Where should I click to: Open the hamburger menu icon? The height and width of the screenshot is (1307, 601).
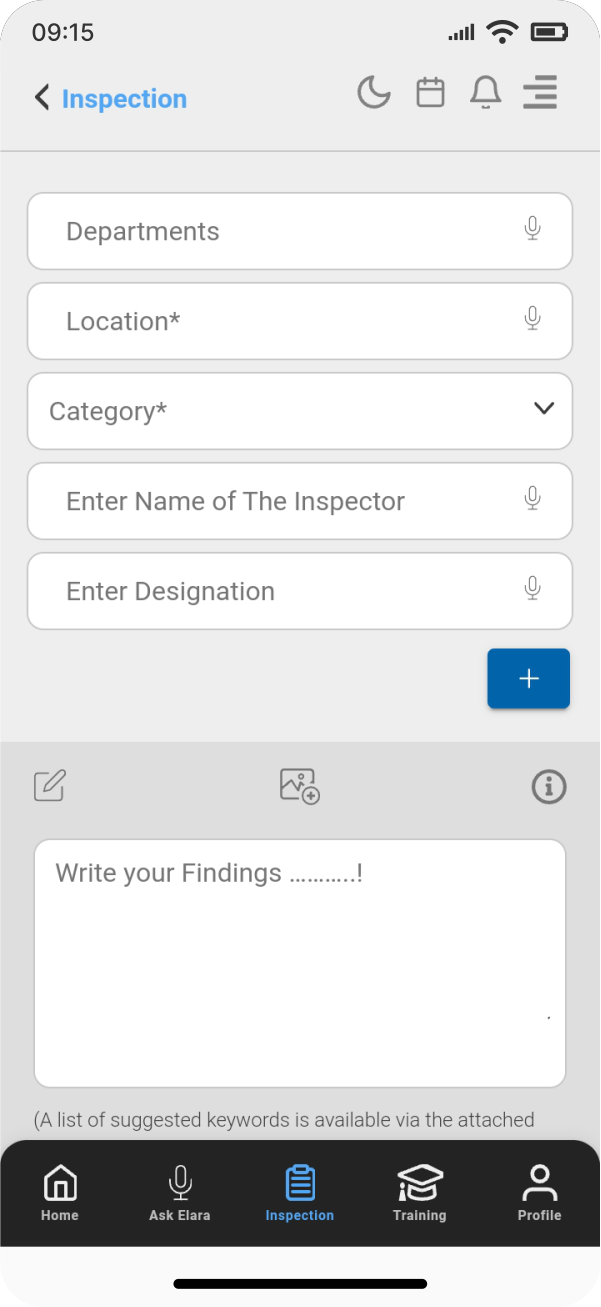(x=540, y=93)
